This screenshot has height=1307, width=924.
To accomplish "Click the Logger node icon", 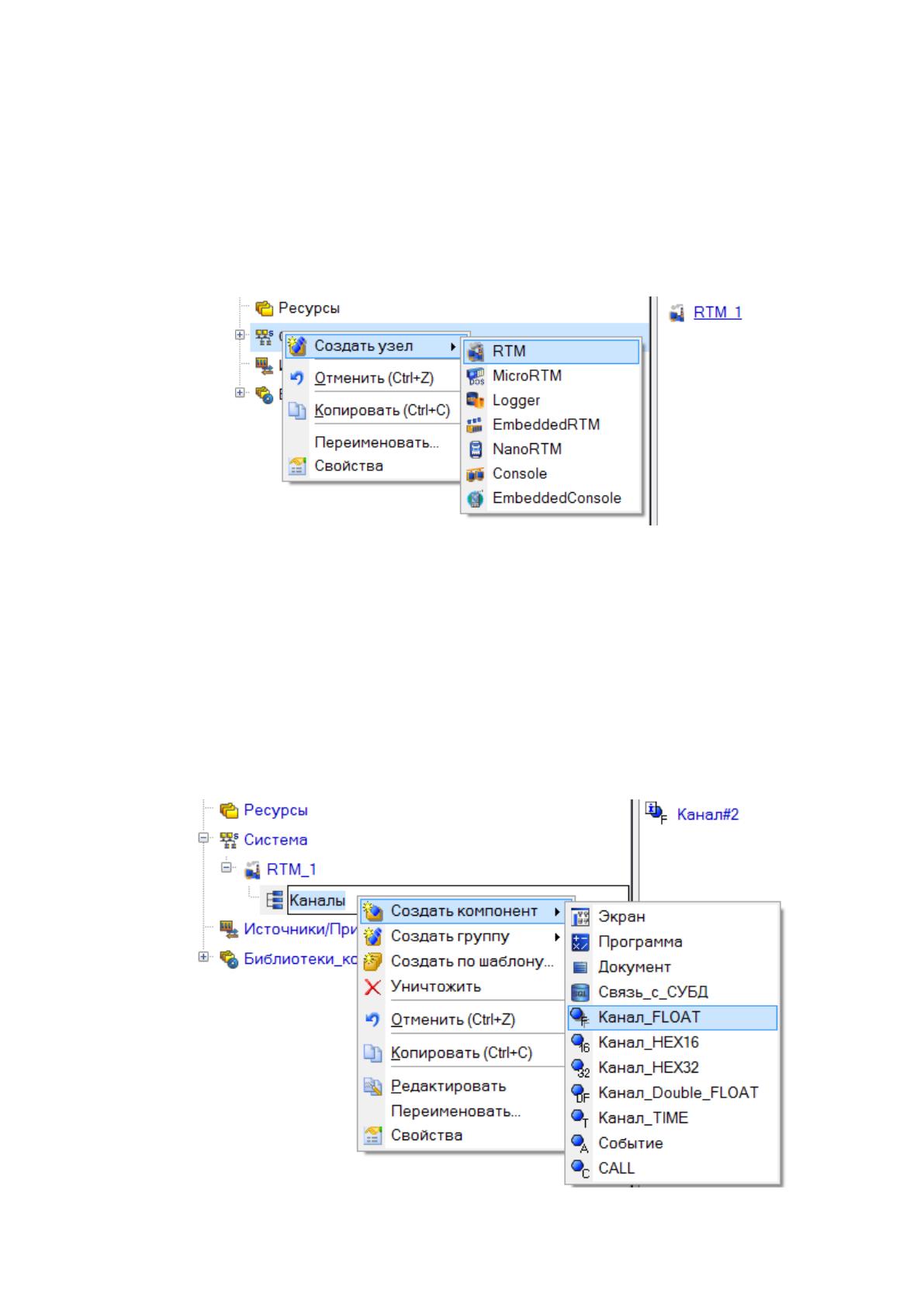I will pos(476,400).
